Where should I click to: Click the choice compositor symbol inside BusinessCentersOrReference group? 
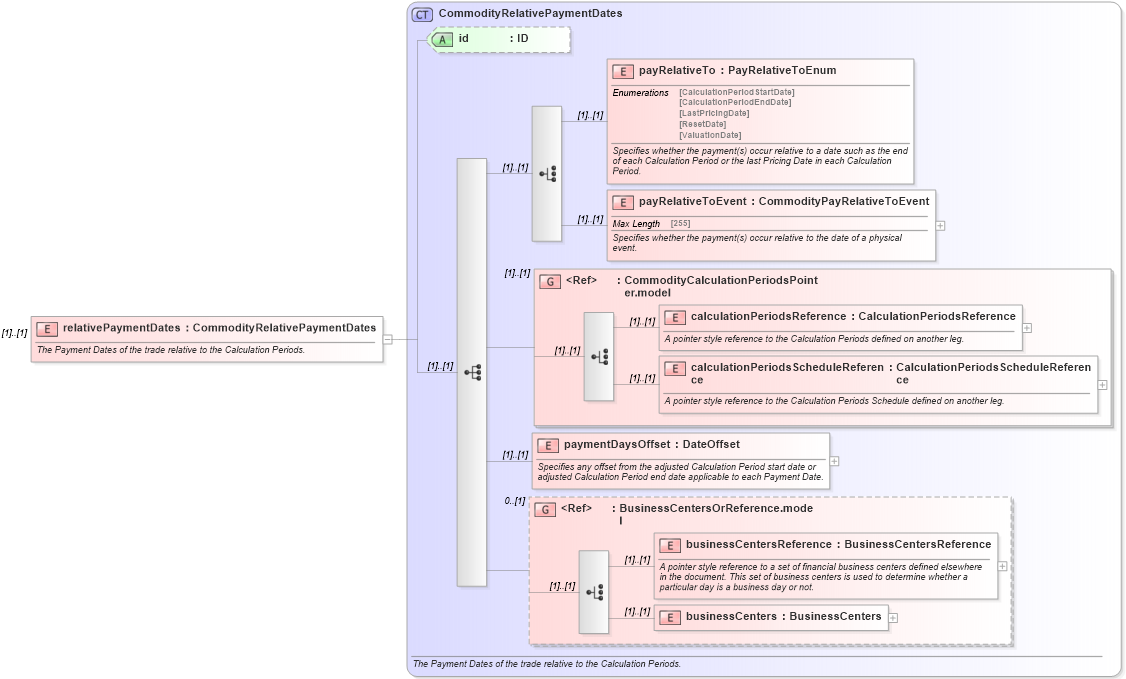click(594, 592)
